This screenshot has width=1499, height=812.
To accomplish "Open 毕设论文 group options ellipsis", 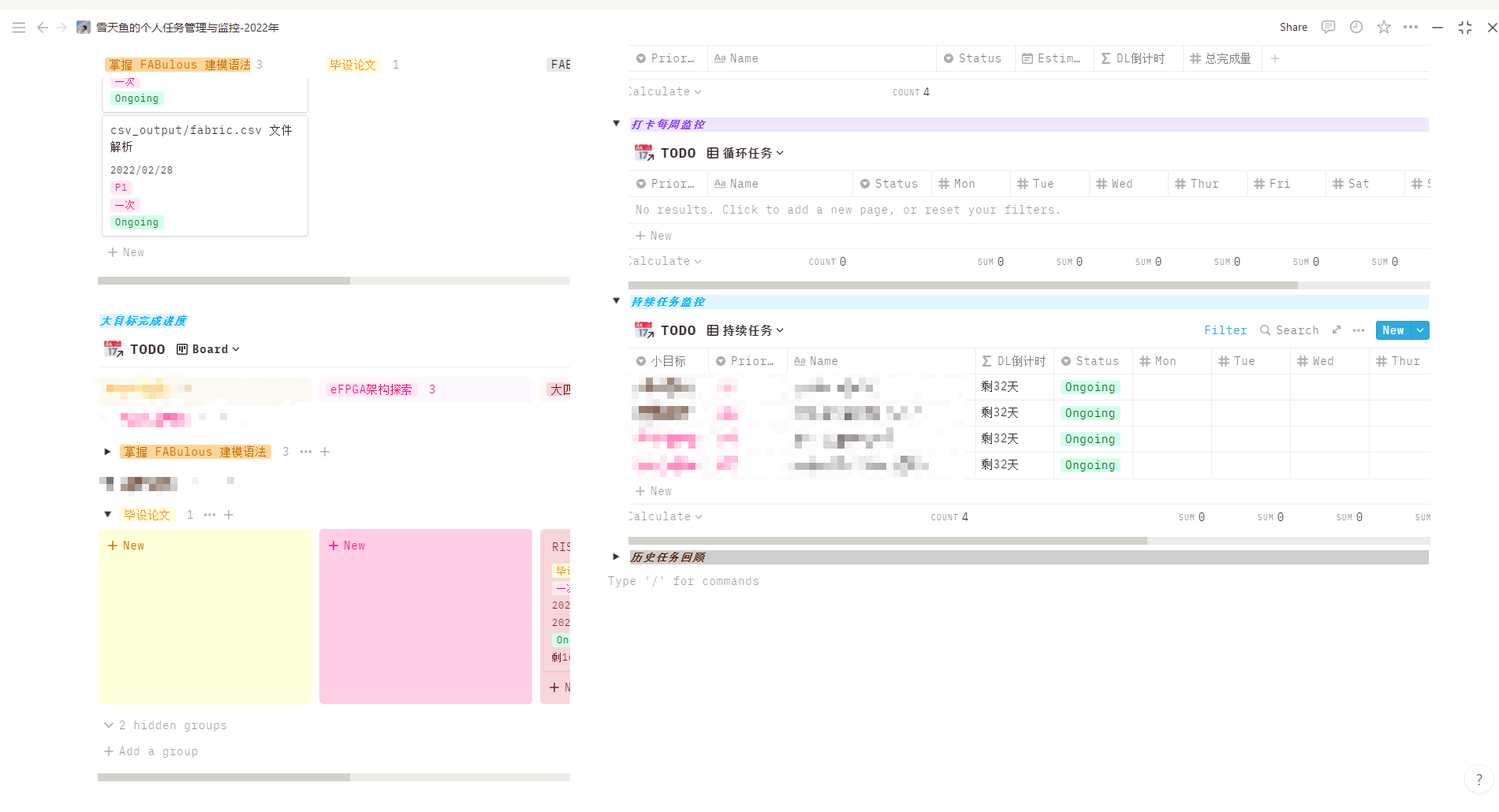I will tap(210, 515).
